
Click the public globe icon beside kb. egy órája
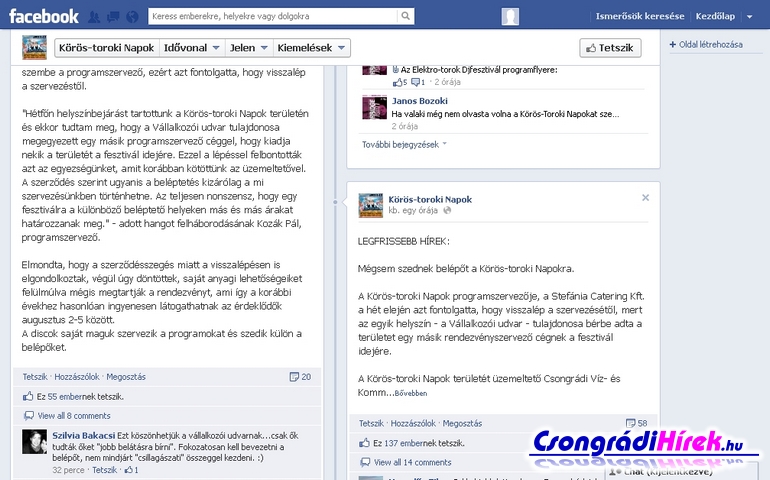(447, 210)
